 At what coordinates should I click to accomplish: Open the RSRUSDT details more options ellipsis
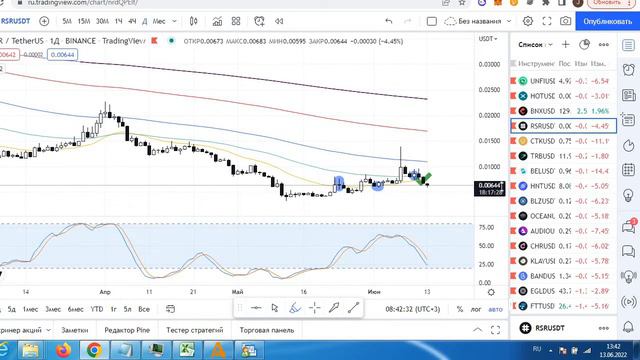click(604, 328)
